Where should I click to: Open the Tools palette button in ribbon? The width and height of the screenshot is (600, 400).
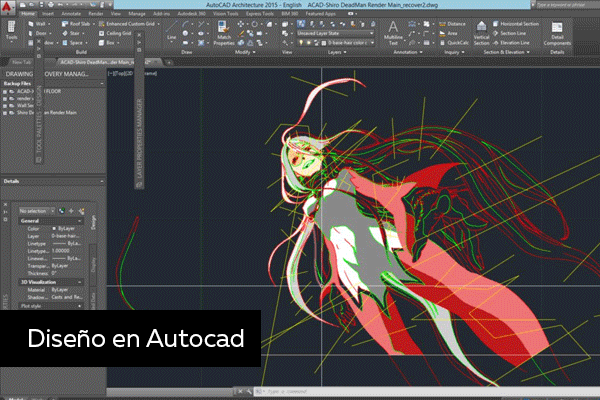pyautogui.click(x=11, y=31)
